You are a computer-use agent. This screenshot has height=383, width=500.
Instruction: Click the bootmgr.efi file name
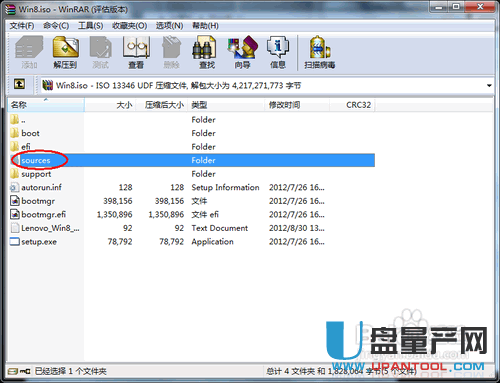(x=44, y=214)
